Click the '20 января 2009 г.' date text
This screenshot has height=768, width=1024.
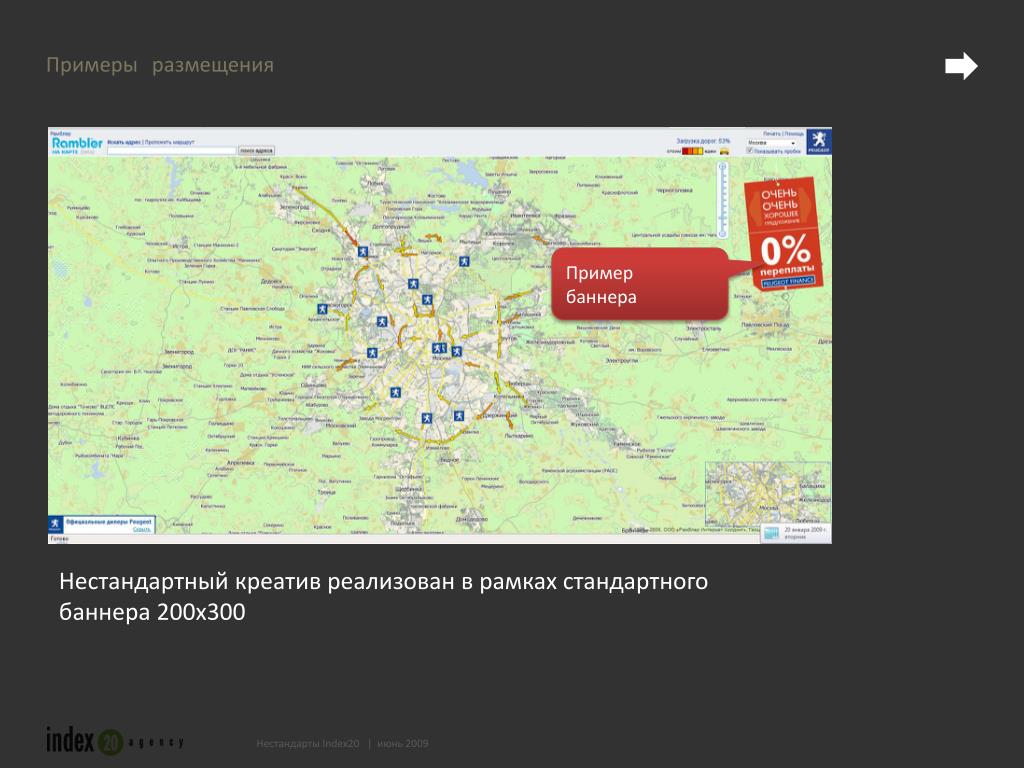[806, 530]
